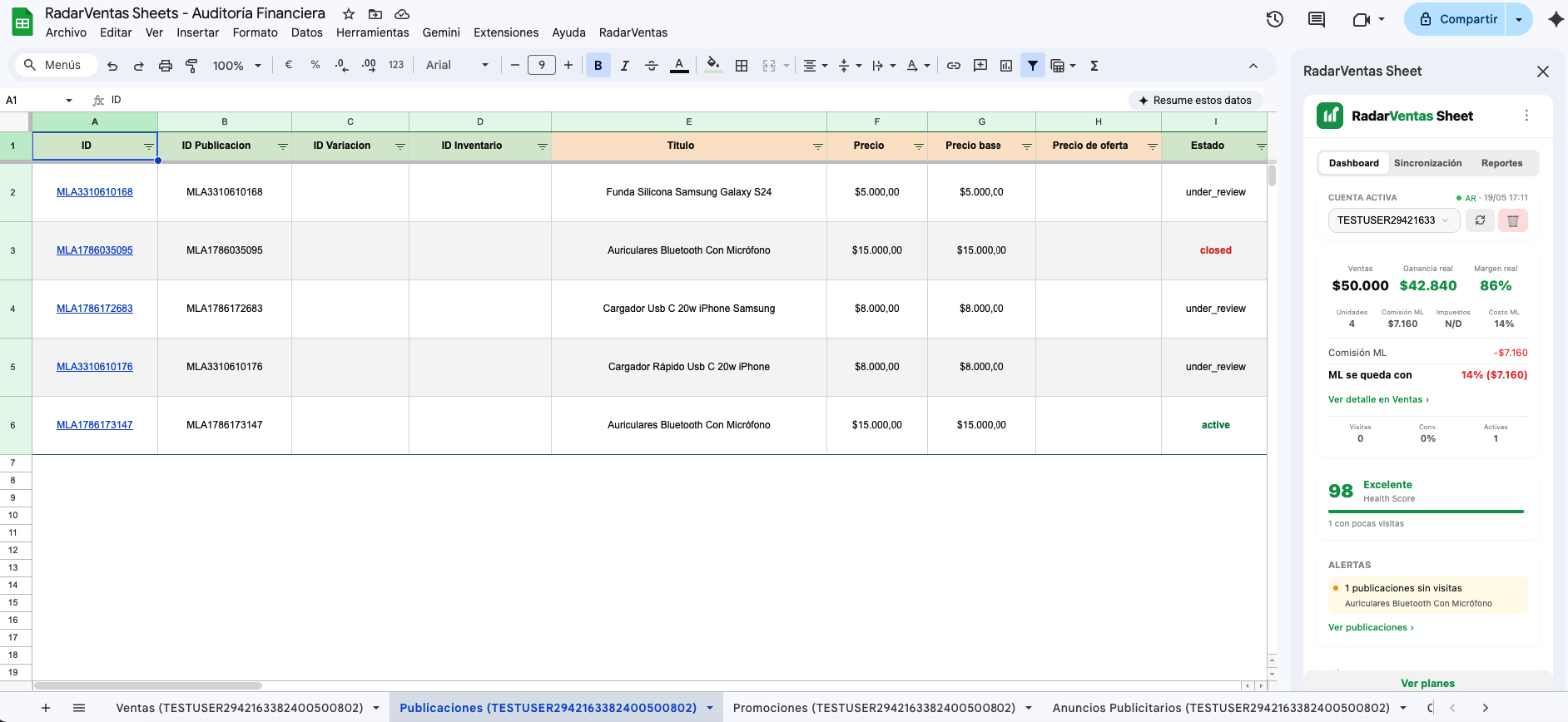
Task: Switch to the Reportes tab
Action: click(x=1501, y=163)
